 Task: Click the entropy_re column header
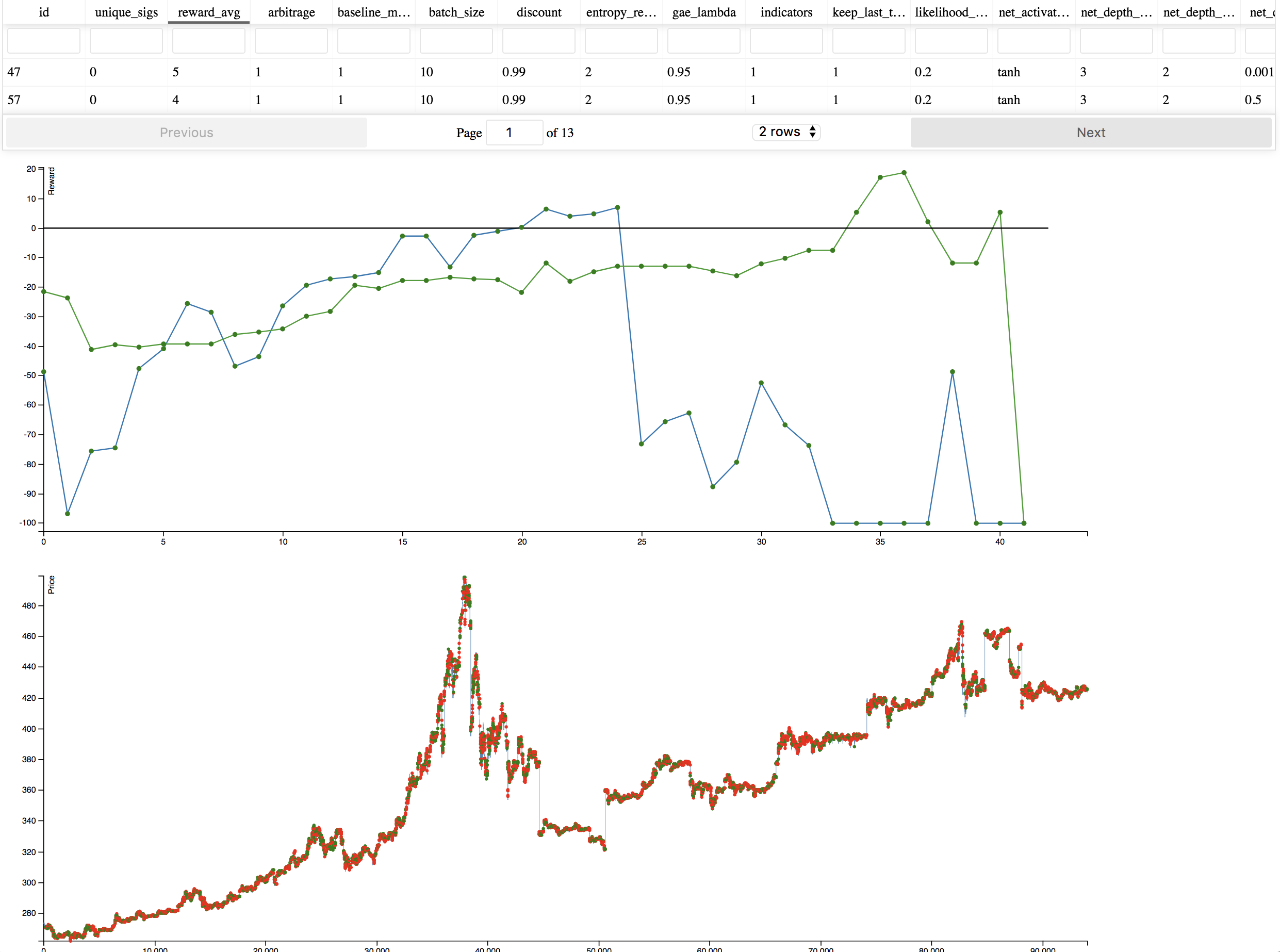[x=621, y=12]
